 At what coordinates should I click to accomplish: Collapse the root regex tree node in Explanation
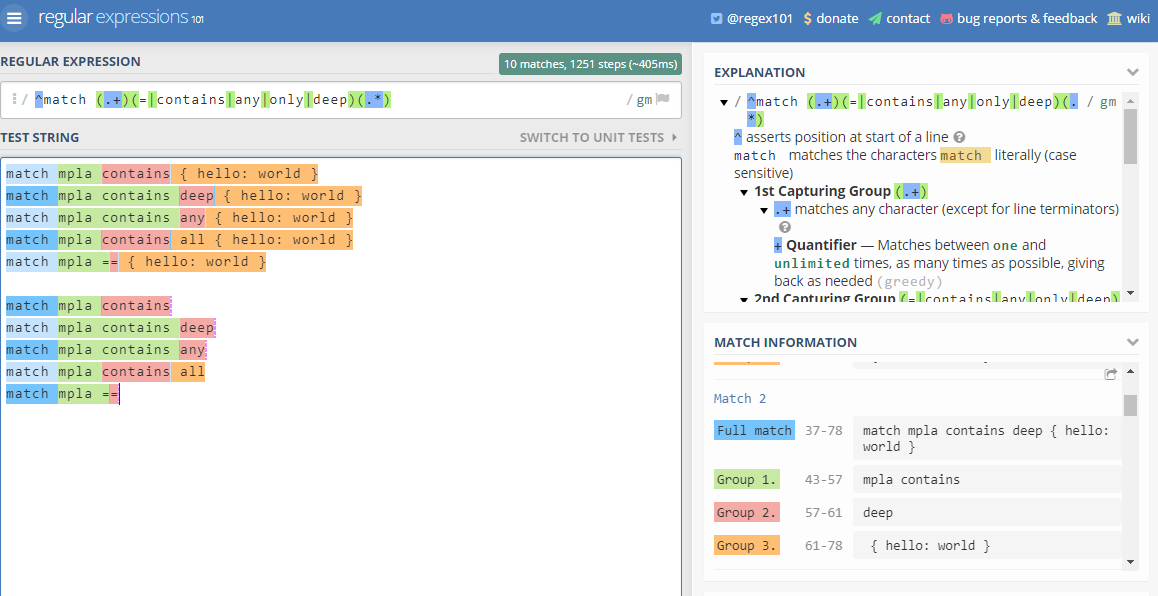pos(724,102)
